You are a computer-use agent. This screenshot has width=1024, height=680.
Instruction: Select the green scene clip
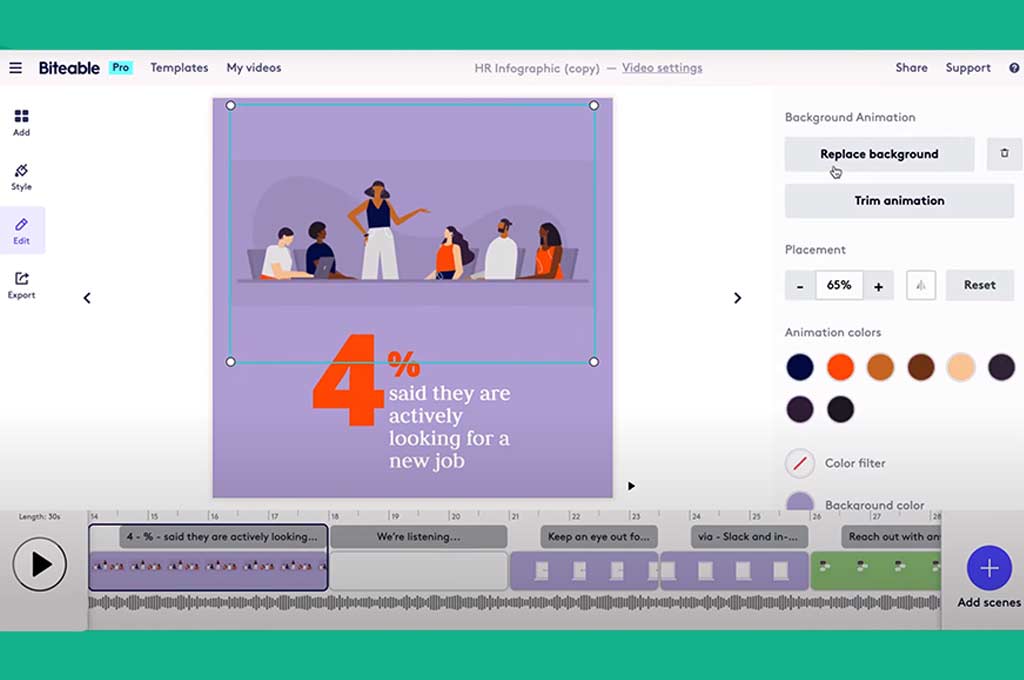coord(876,570)
